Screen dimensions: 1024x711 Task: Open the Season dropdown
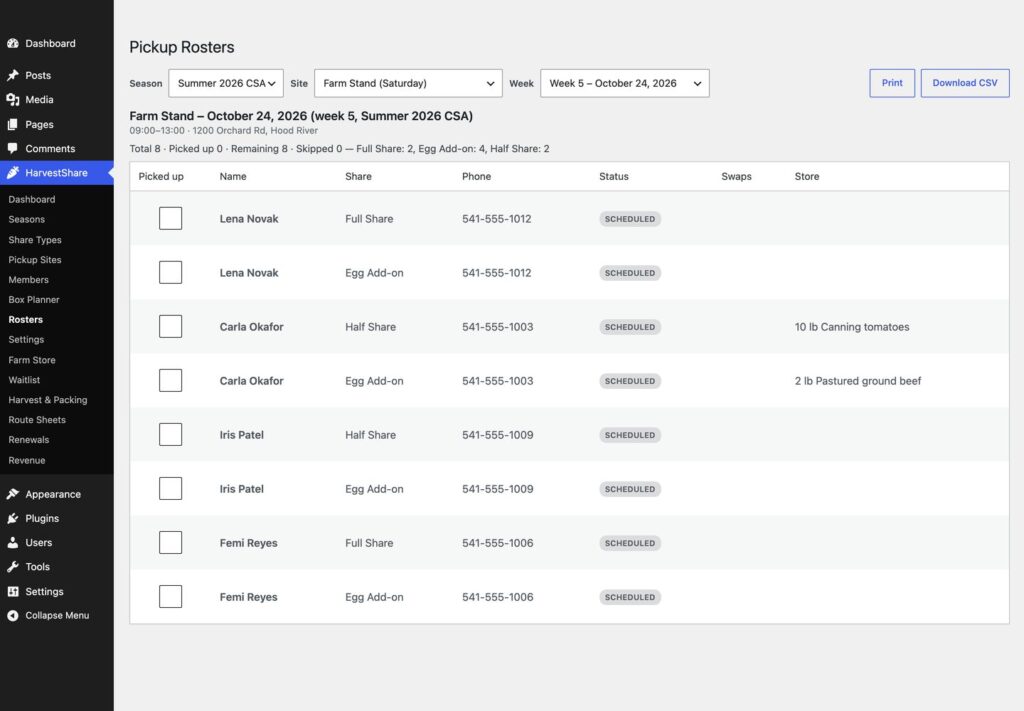click(226, 83)
